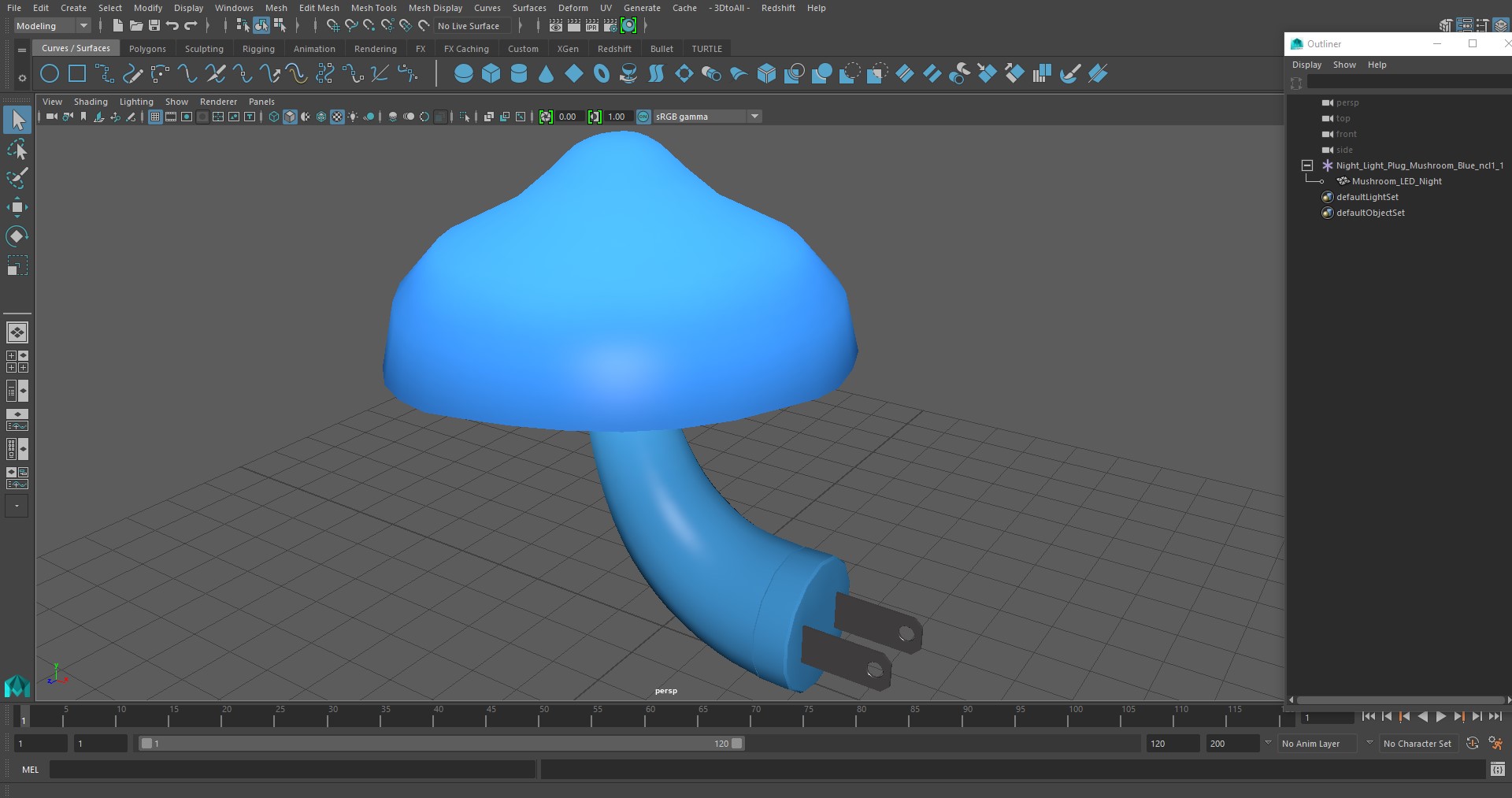Click the No Live Surface field
1512x798 pixels.
tap(472, 26)
